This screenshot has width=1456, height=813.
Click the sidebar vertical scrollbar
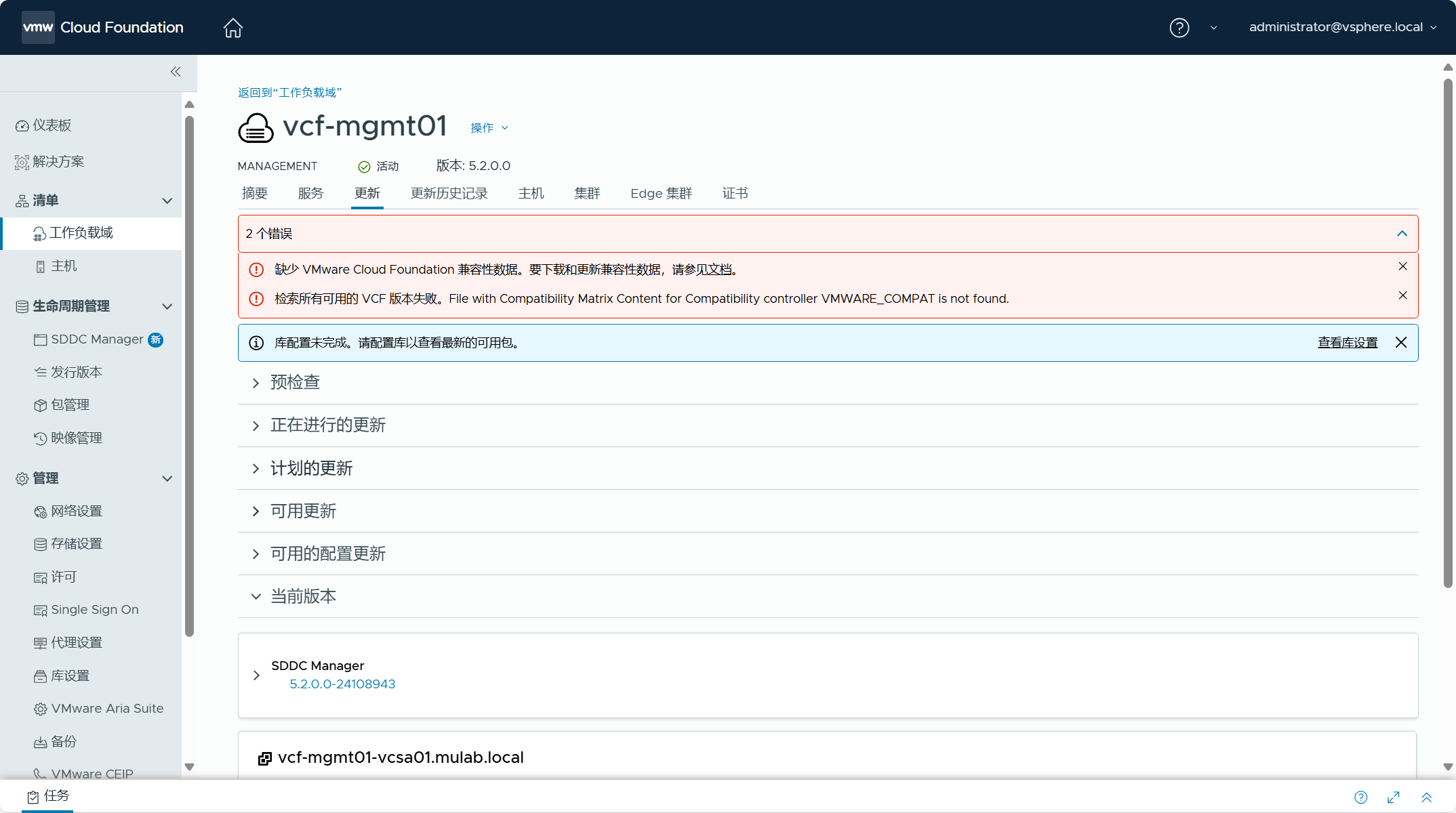[x=189, y=376]
